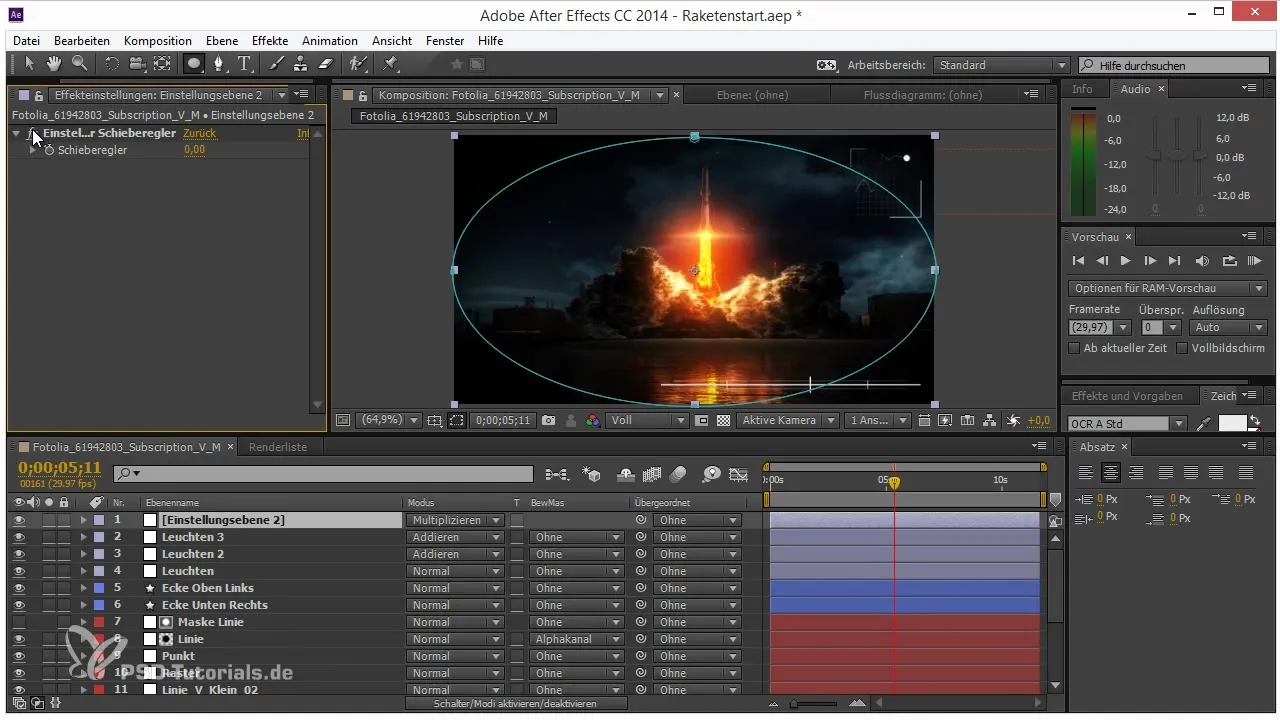Open the Graph Editor in timeline
Viewport: 1280px width, 720px height.
(739, 474)
